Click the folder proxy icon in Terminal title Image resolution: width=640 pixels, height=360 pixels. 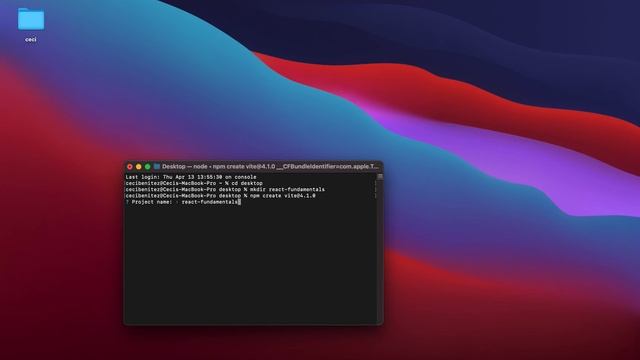tap(157, 167)
